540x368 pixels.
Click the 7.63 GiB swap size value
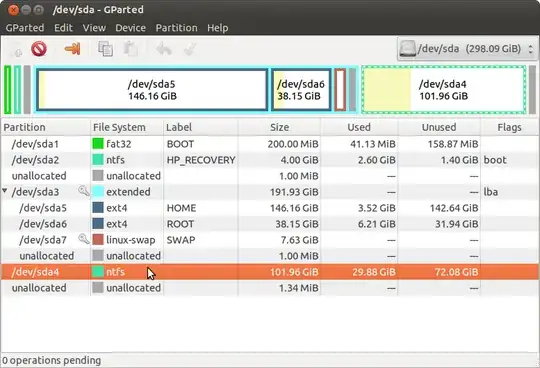click(299, 240)
